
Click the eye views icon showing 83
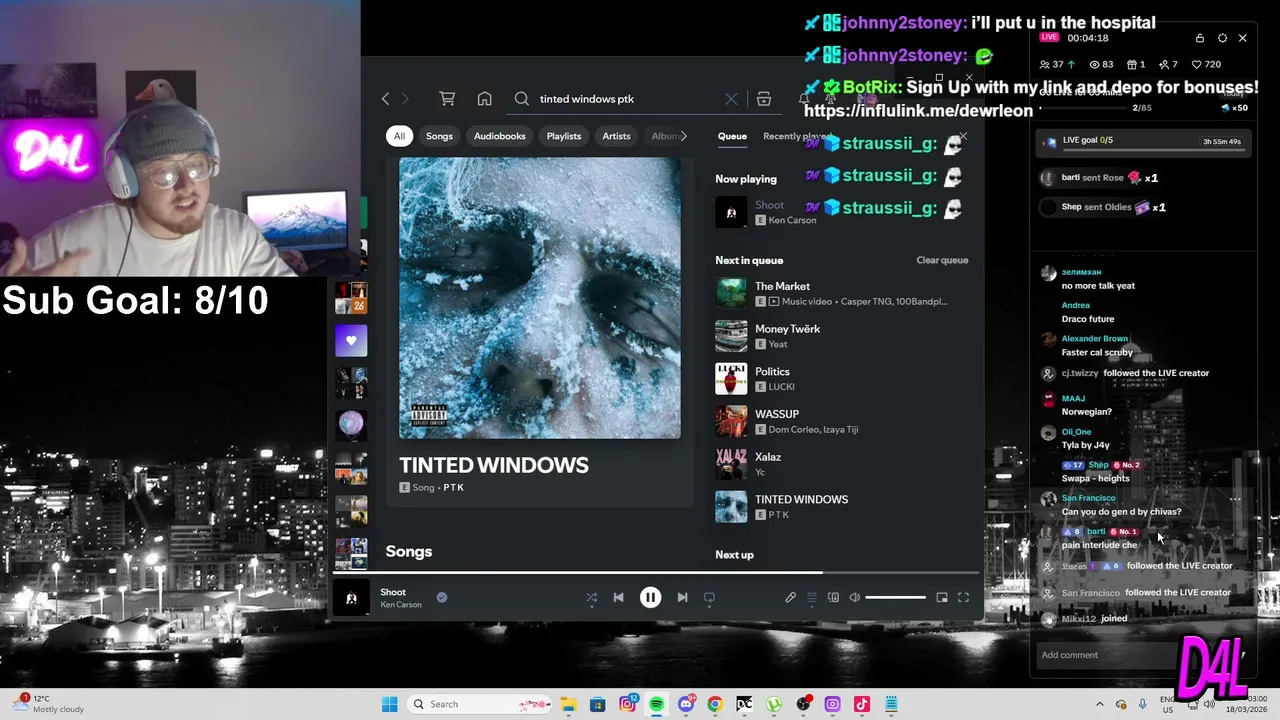[1093, 64]
